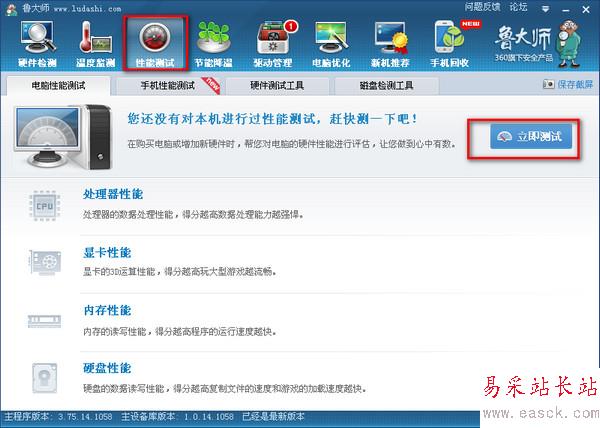This screenshot has height=428, width=600.
Task: Open 硬件检测 hardware detection icon
Action: [37, 44]
